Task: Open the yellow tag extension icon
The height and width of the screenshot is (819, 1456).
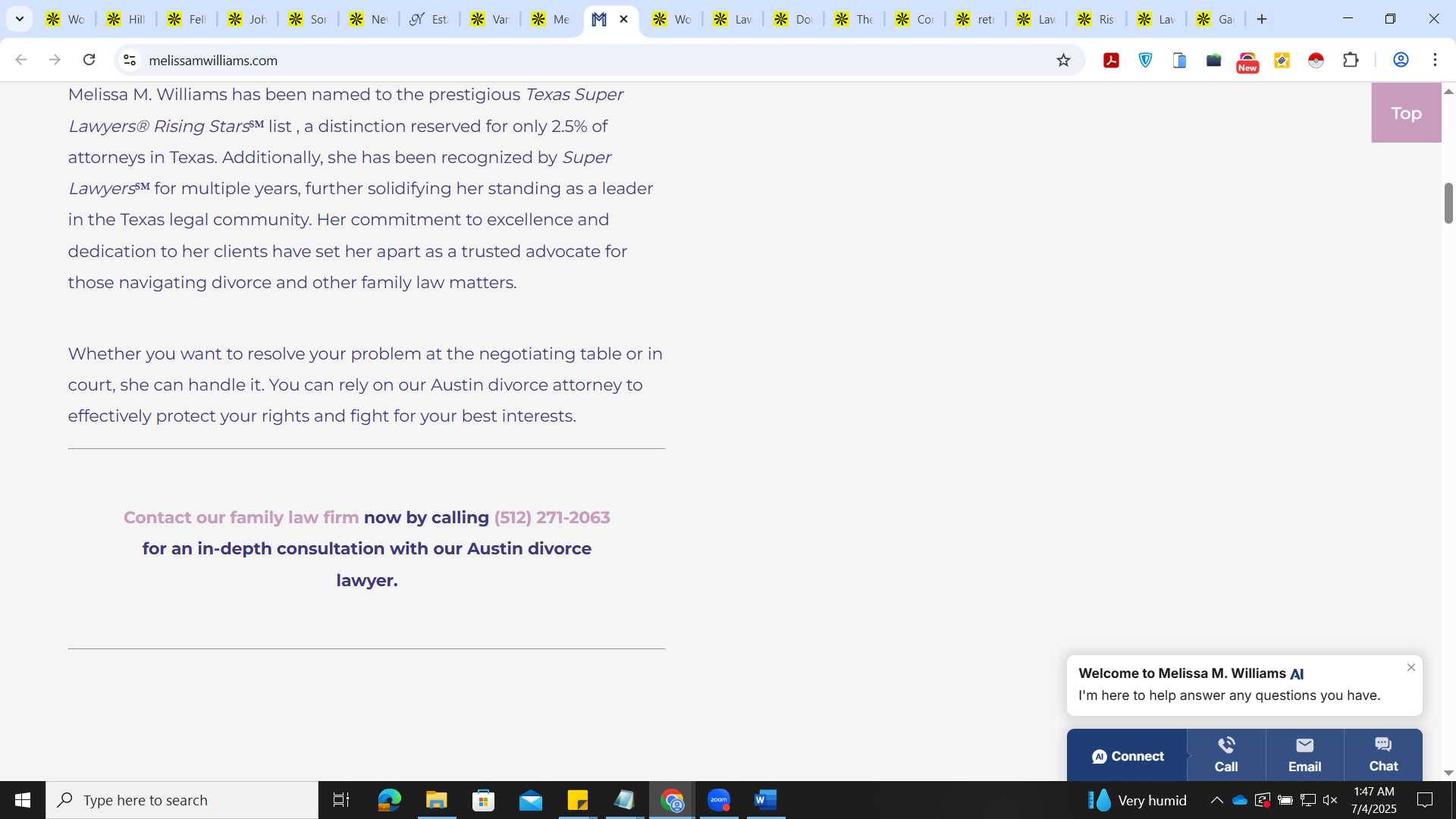Action: 1282,60
